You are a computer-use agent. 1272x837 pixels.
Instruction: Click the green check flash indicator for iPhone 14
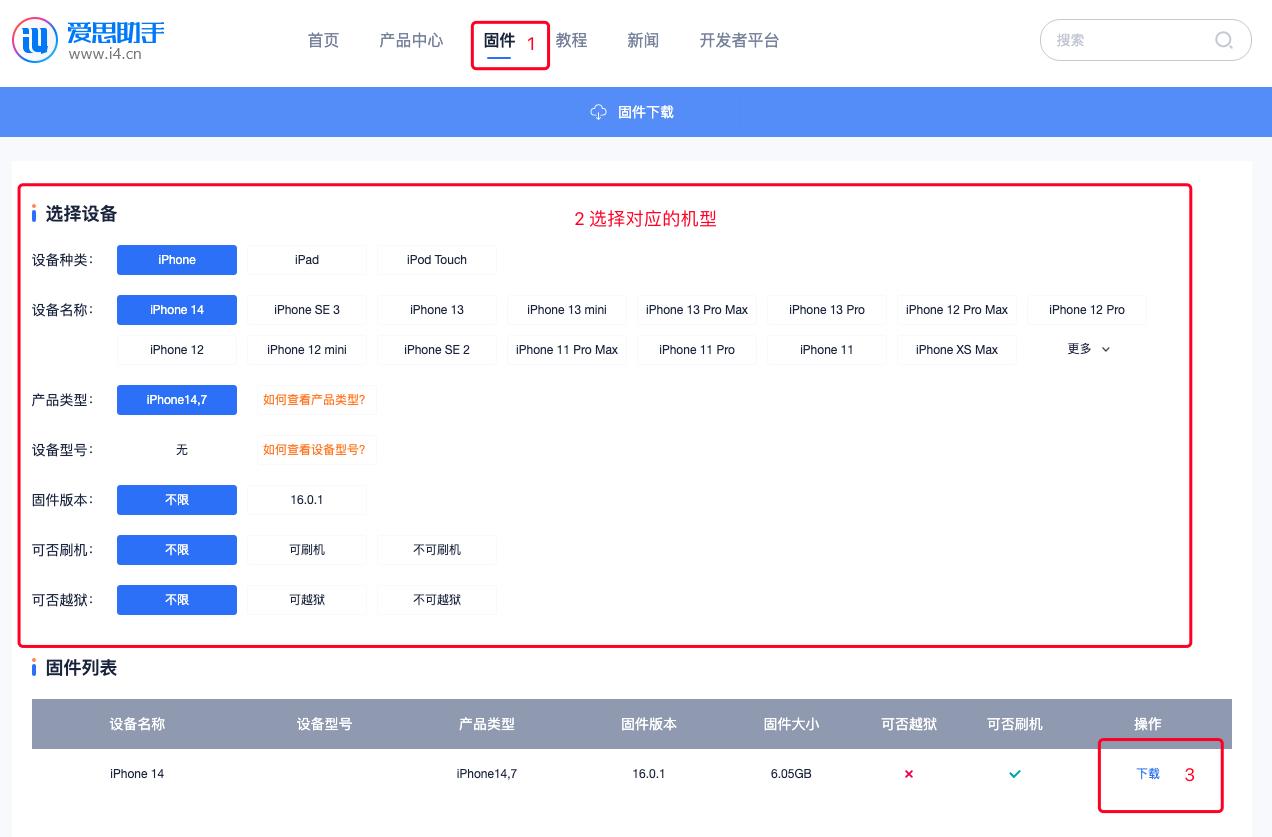click(x=1014, y=773)
